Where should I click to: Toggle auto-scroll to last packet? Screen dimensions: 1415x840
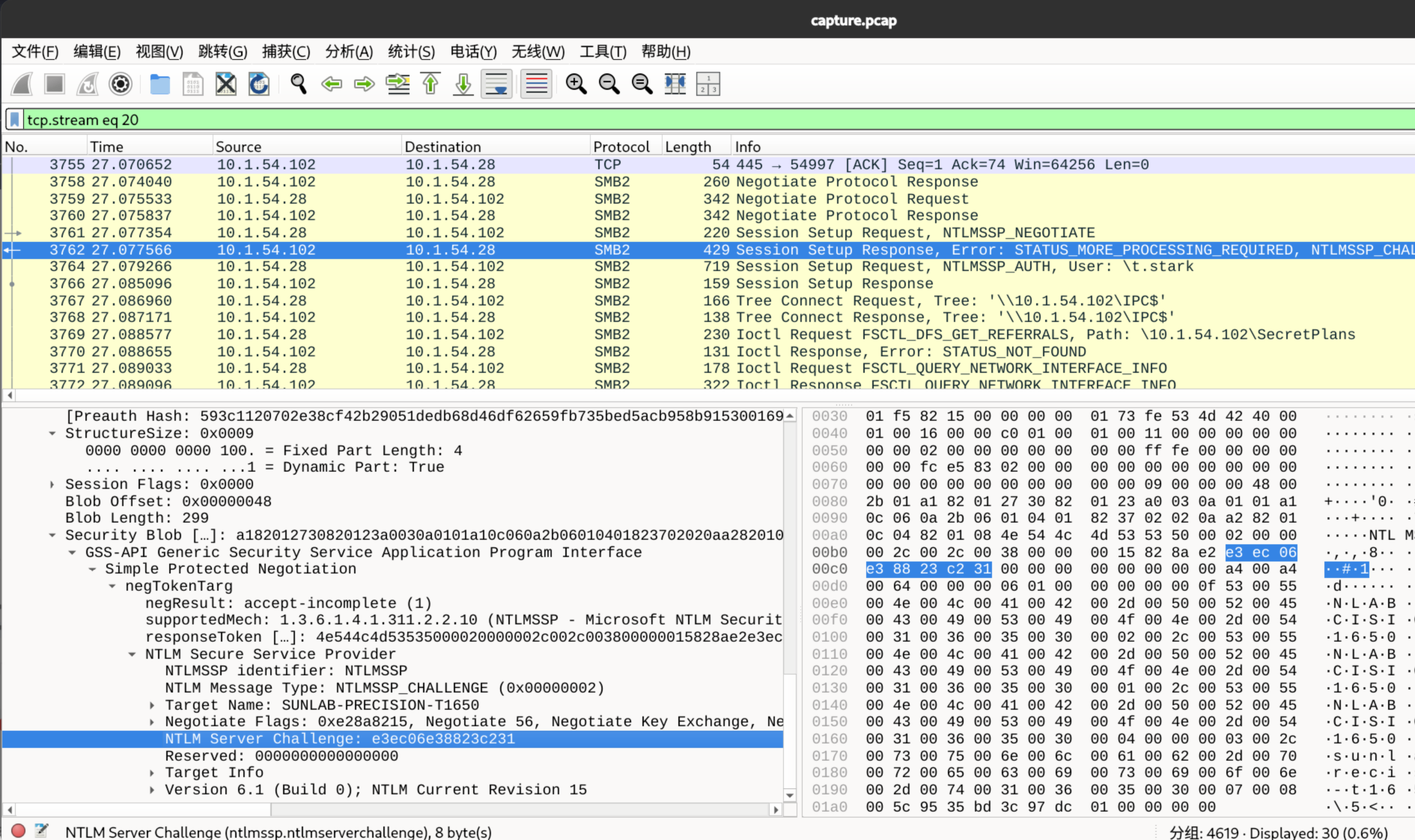[x=496, y=84]
